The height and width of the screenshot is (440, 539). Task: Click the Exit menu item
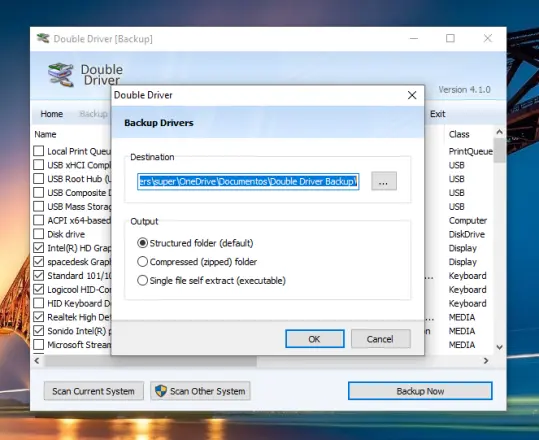[438, 114]
